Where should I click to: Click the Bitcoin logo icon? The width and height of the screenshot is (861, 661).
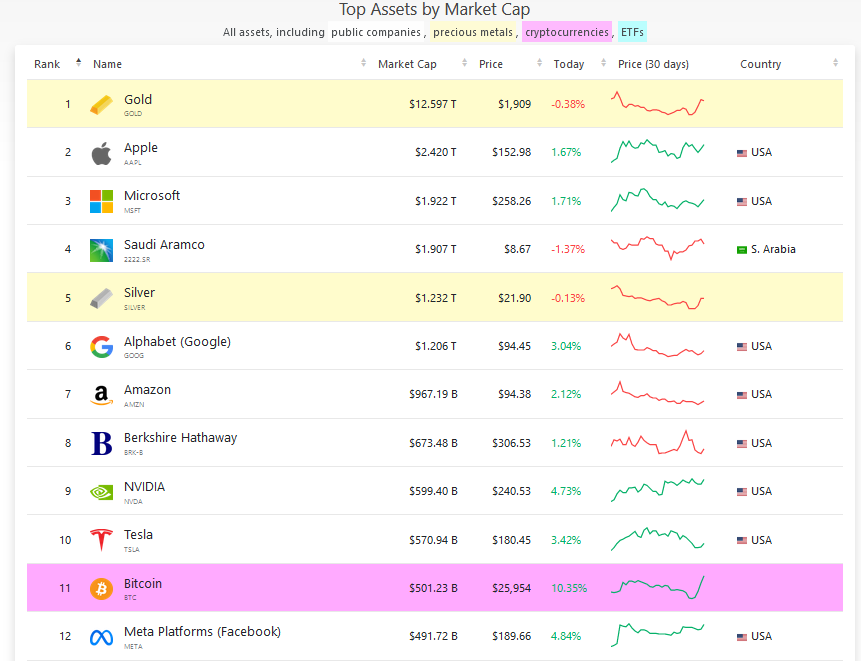(x=101, y=588)
